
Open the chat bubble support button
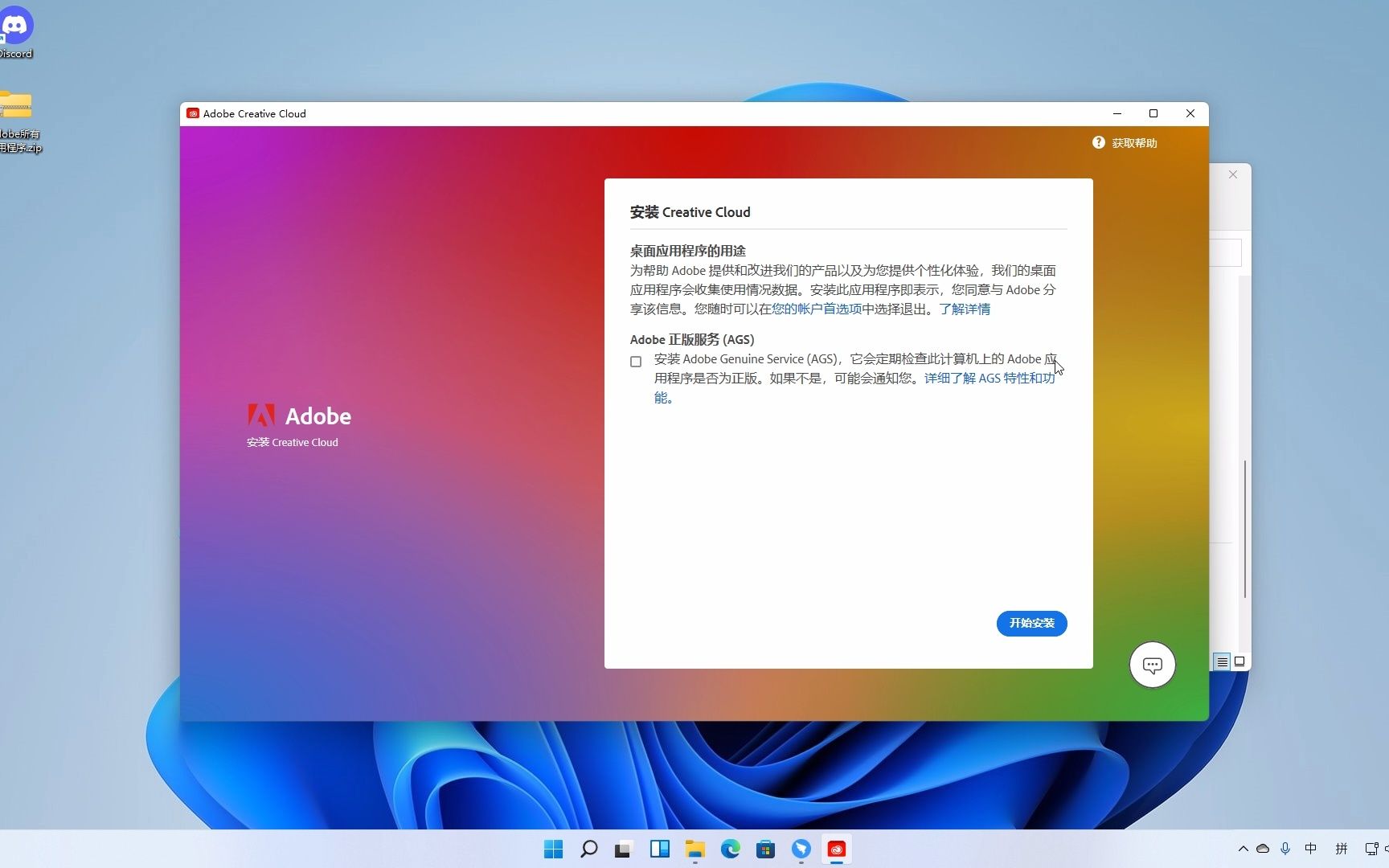(x=1152, y=665)
